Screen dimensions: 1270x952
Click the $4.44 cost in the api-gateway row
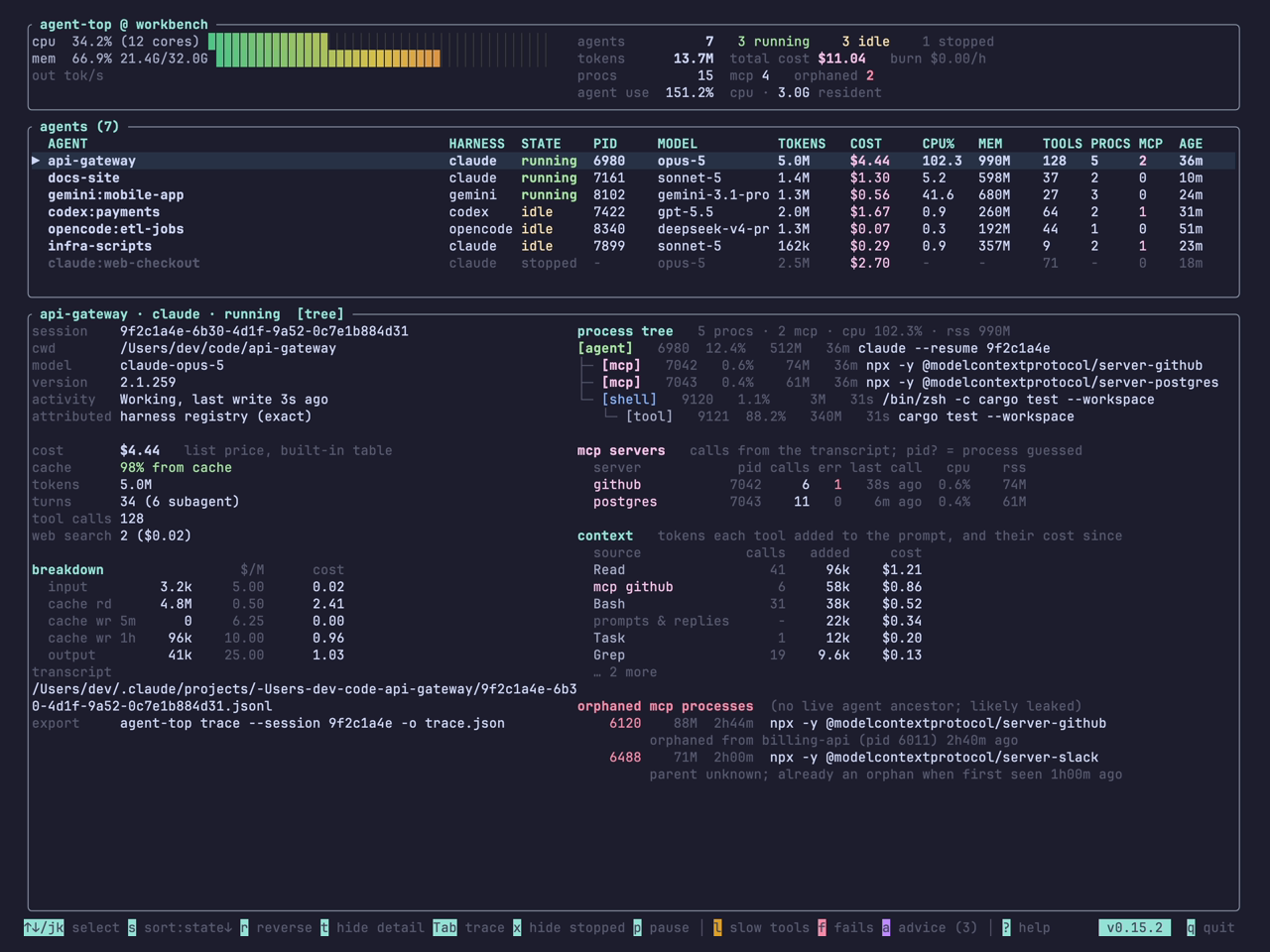tap(870, 161)
